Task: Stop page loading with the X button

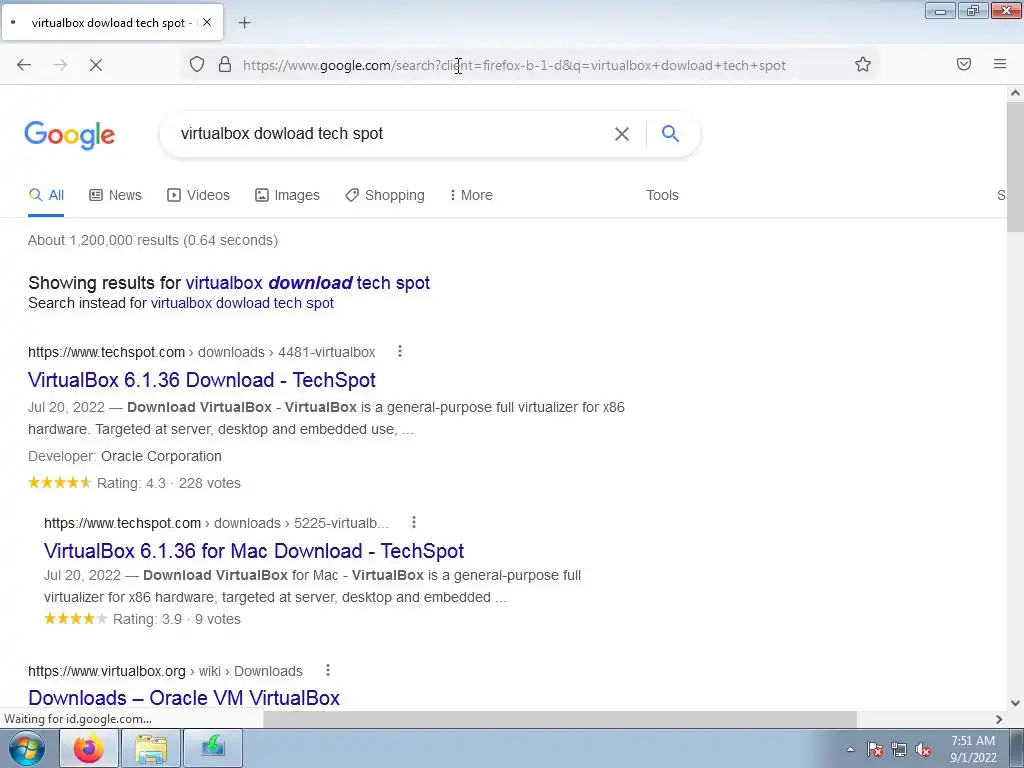Action: coord(96,65)
